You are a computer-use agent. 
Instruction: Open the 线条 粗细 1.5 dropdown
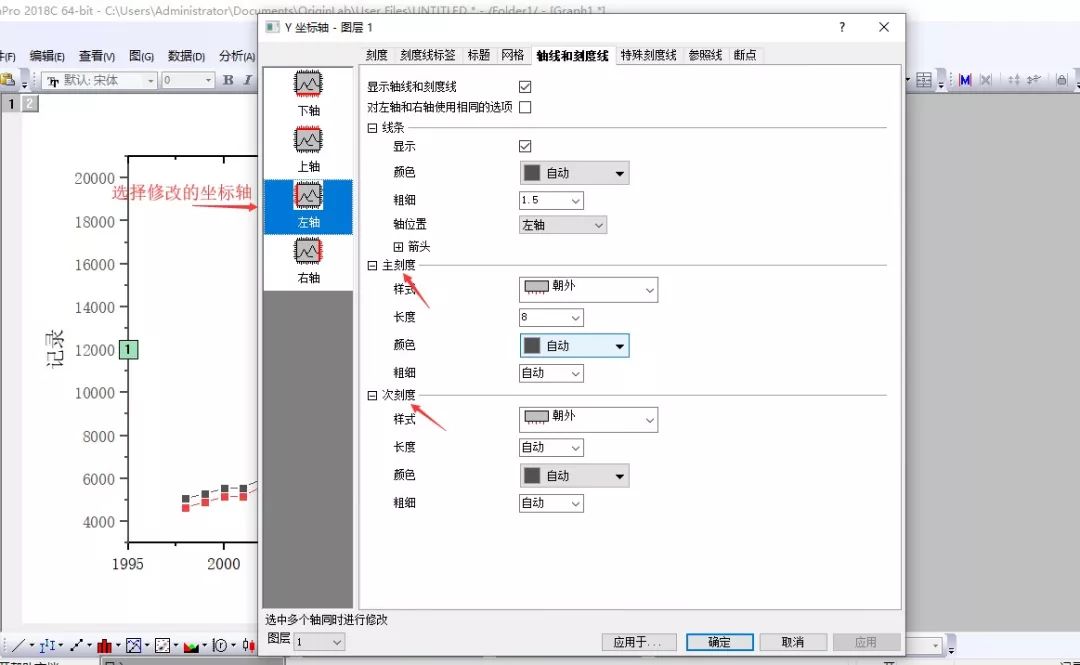pyautogui.click(x=551, y=201)
